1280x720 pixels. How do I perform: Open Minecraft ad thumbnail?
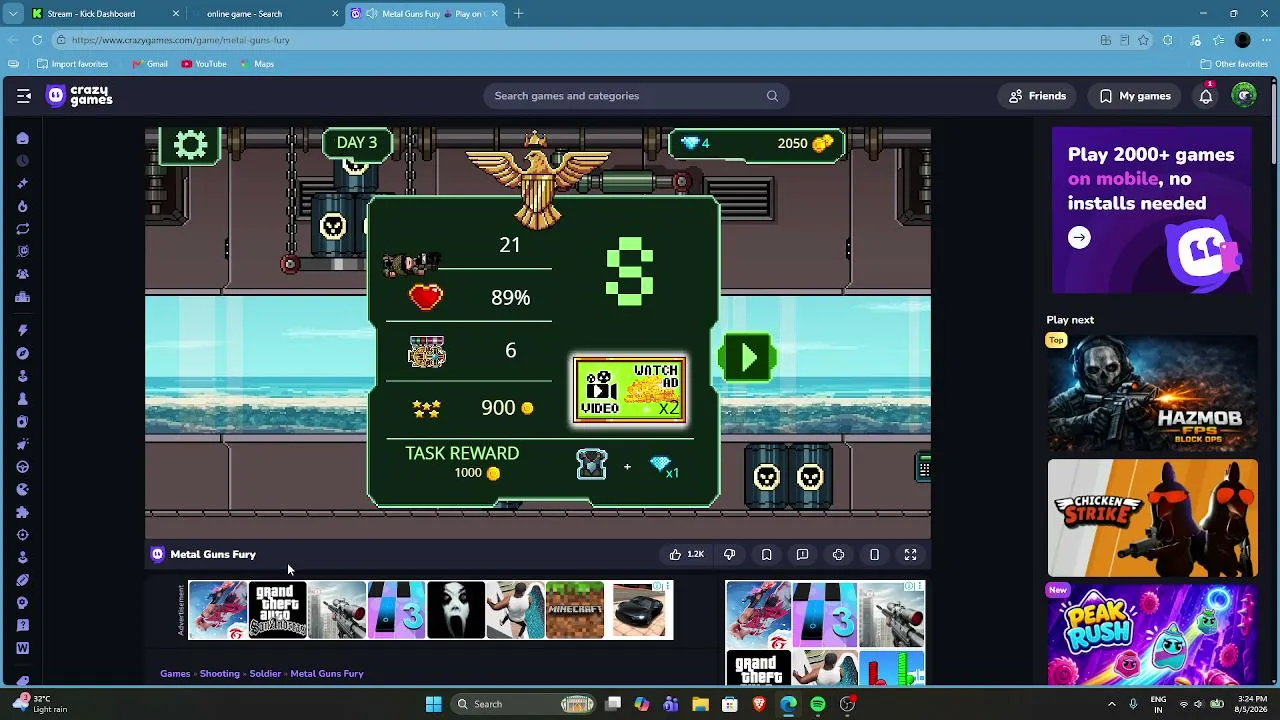[575, 610]
